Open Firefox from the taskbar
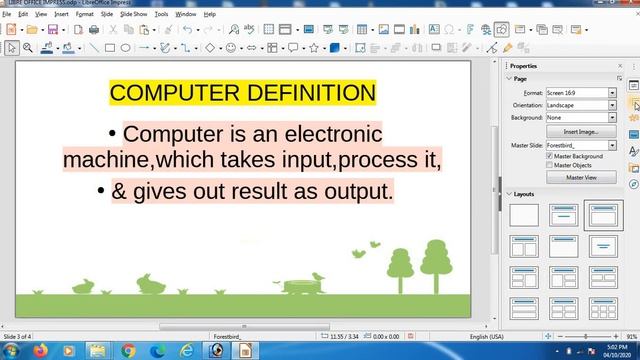The height and width of the screenshot is (360, 640). click(40, 351)
